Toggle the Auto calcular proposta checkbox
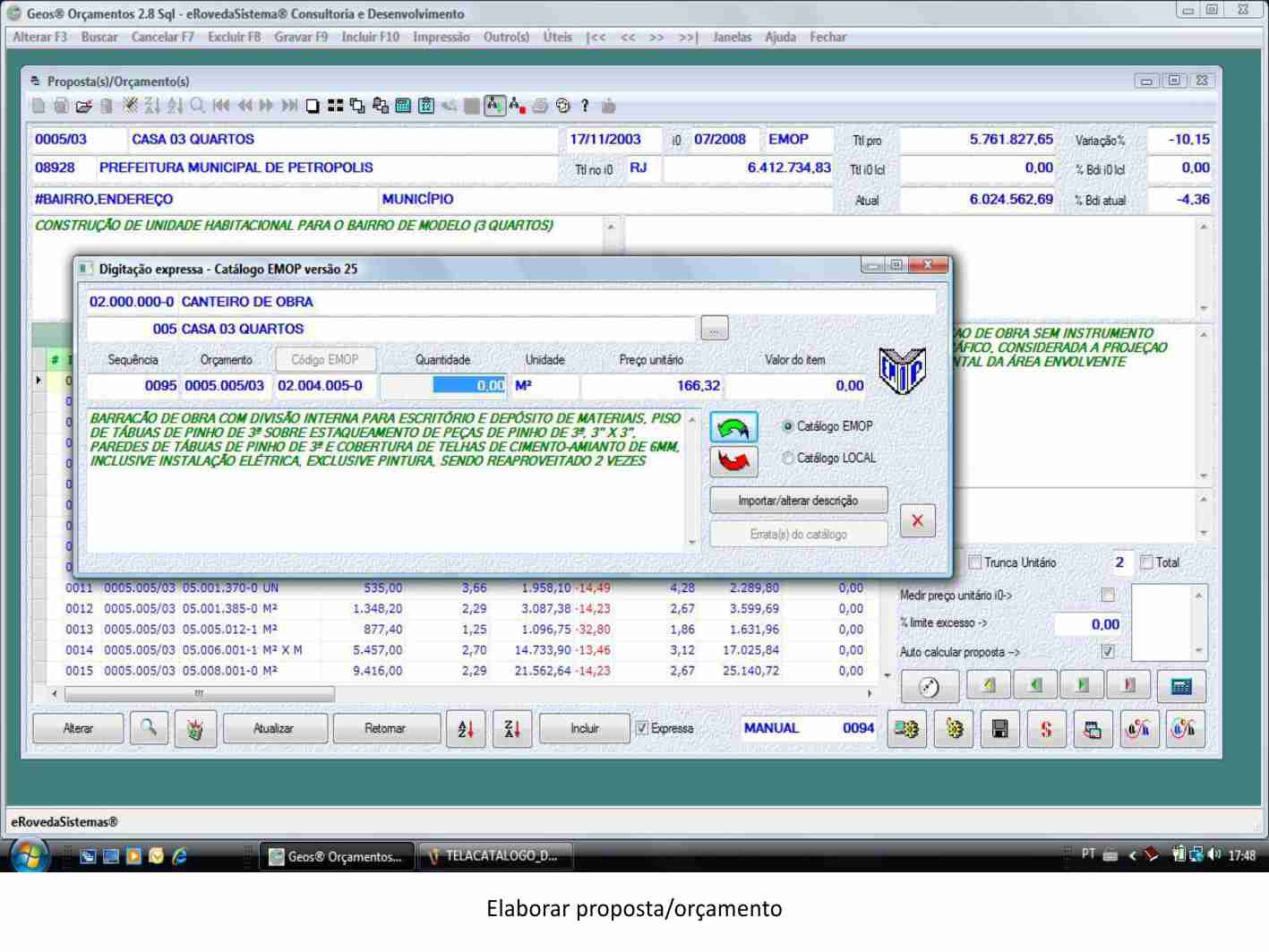The height and width of the screenshot is (952, 1269). 1108,651
